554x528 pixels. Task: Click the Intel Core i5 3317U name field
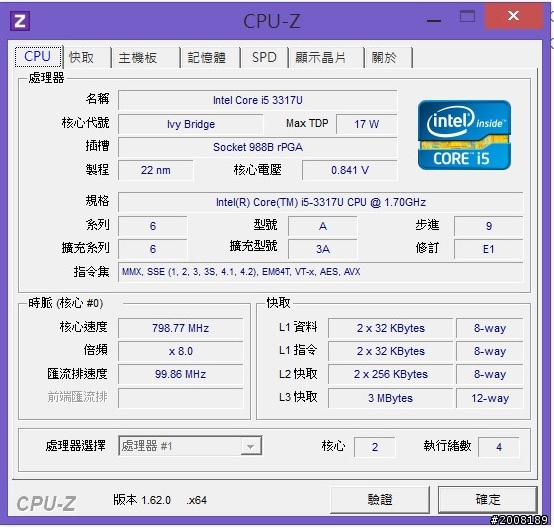pos(258,100)
